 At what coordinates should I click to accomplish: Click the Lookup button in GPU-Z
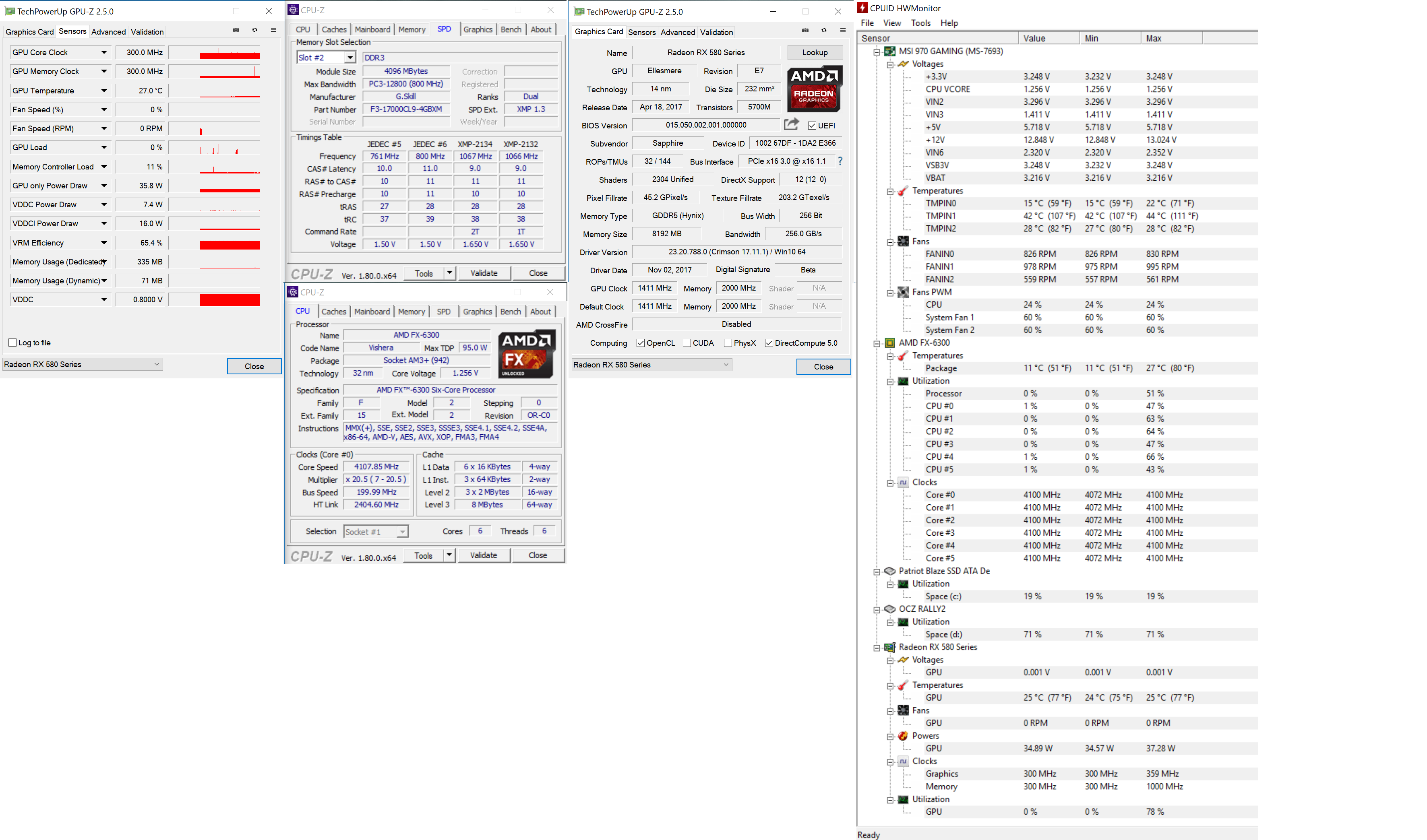815,53
